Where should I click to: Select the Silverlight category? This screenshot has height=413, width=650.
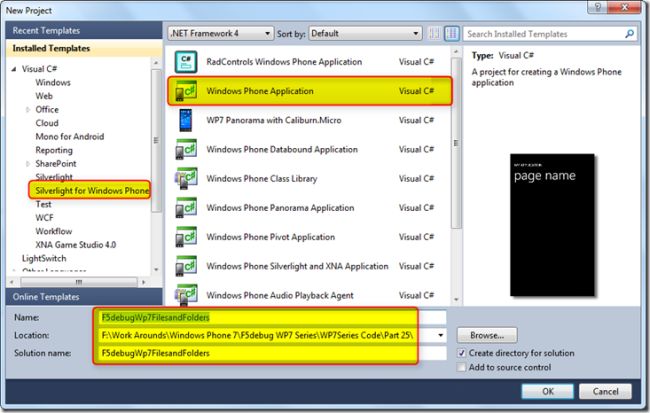54,177
